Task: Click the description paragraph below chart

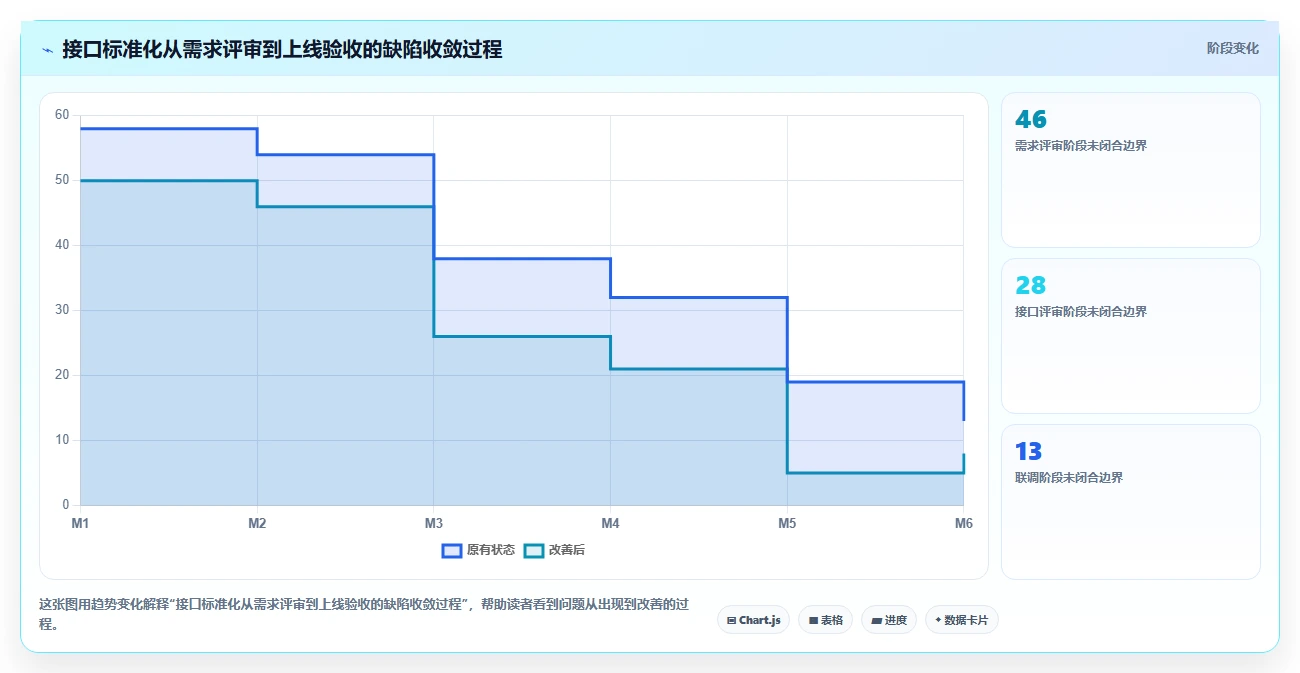Action: (364, 614)
